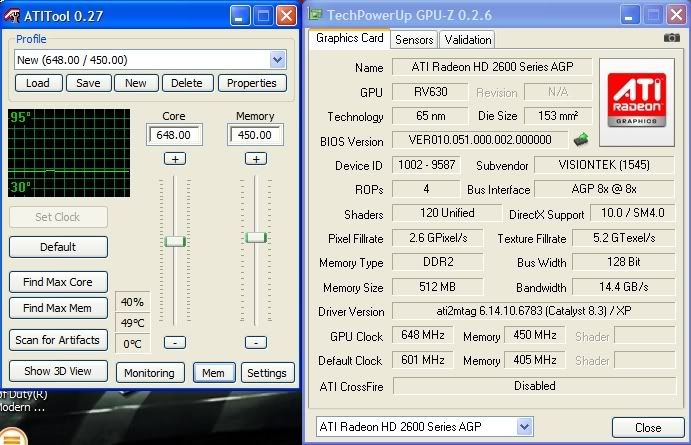Click the GPU field RV630

[430, 92]
